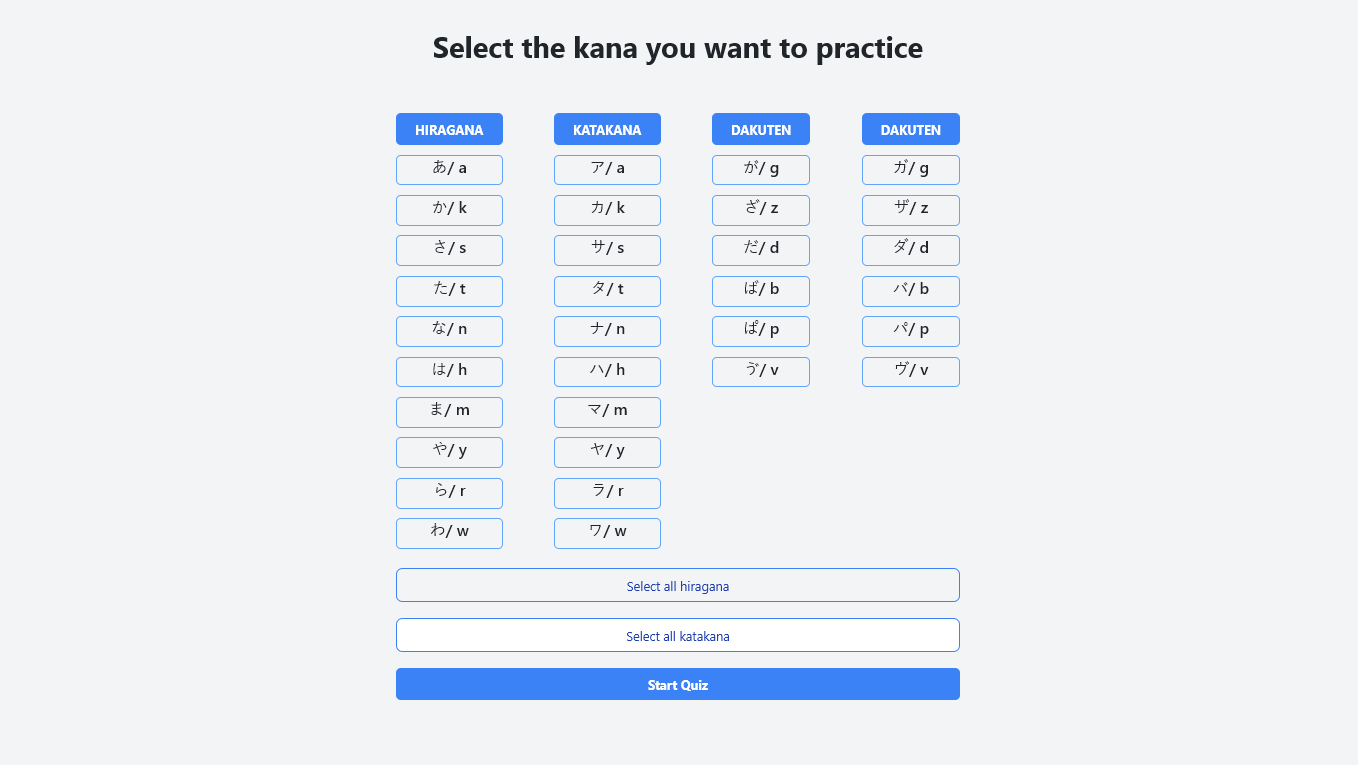This screenshot has width=1358, height=765.
Task: Select the マ/m katakana group
Action: (607, 412)
